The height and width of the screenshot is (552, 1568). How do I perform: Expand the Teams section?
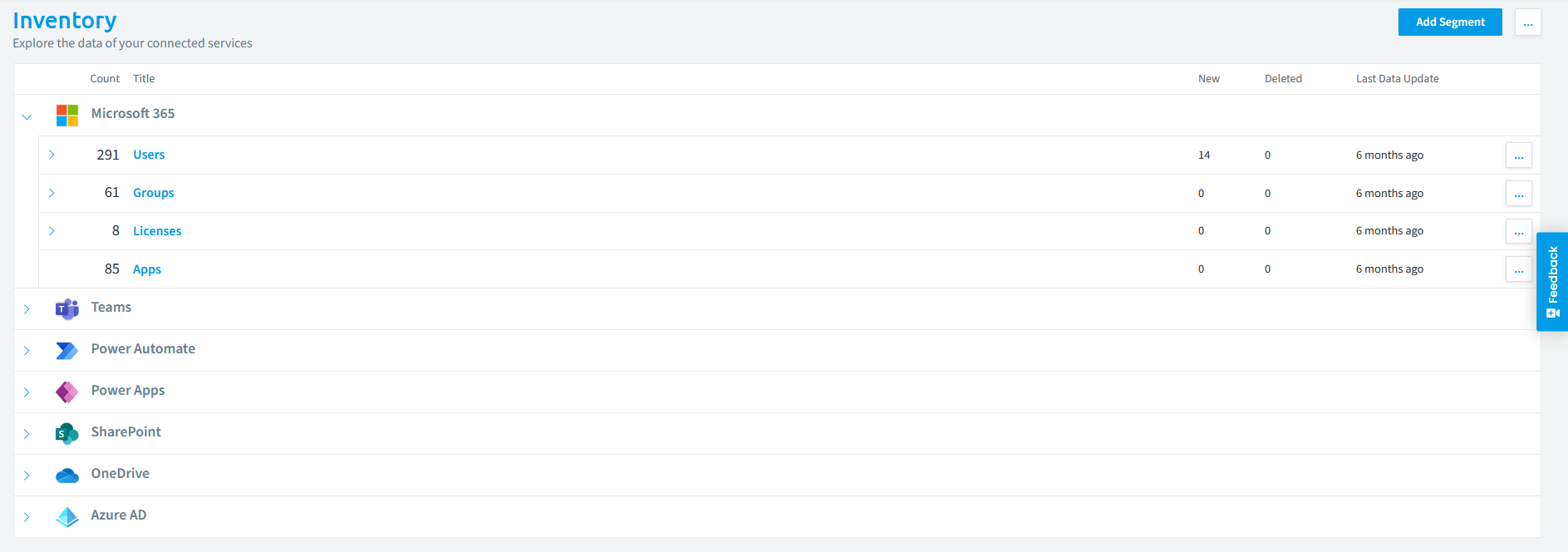click(27, 309)
